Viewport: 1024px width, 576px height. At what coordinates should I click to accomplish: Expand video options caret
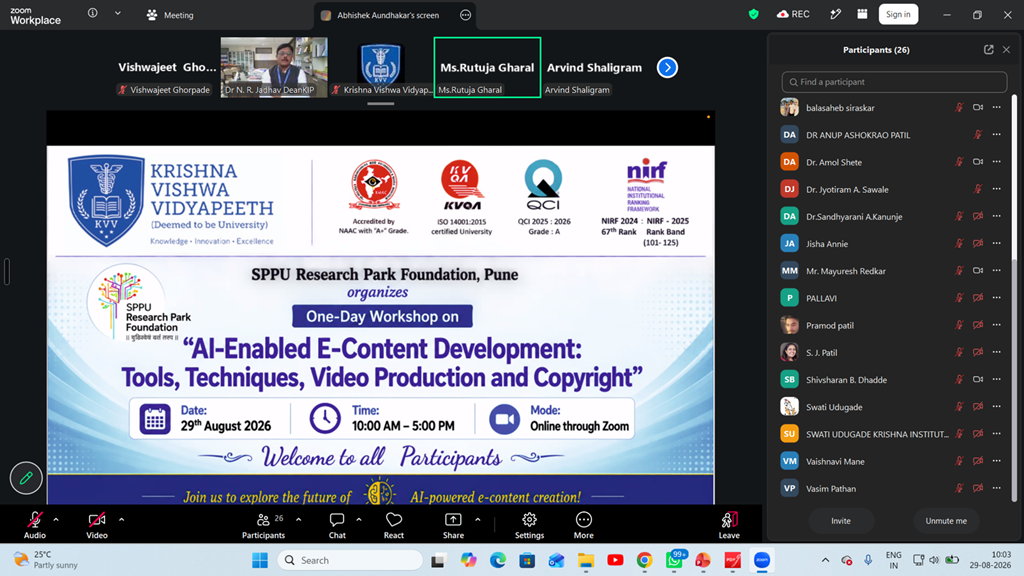[121, 520]
